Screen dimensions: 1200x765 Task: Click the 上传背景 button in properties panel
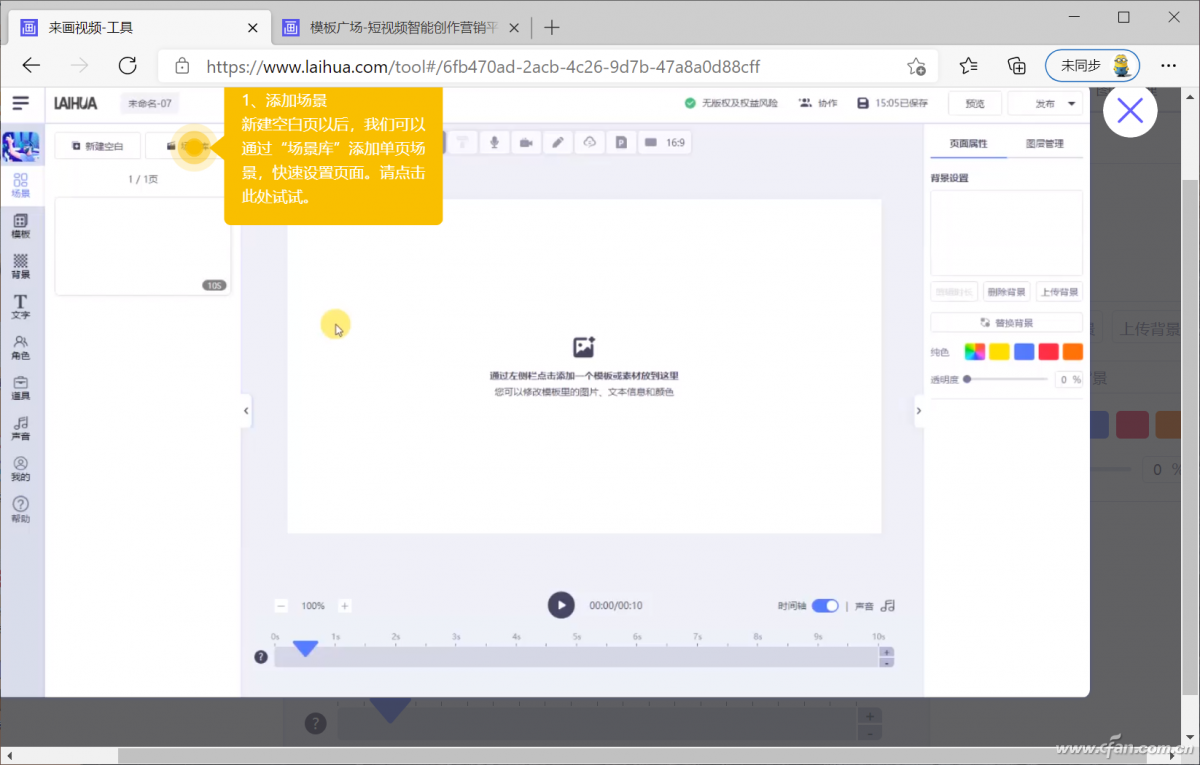[x=1059, y=292]
